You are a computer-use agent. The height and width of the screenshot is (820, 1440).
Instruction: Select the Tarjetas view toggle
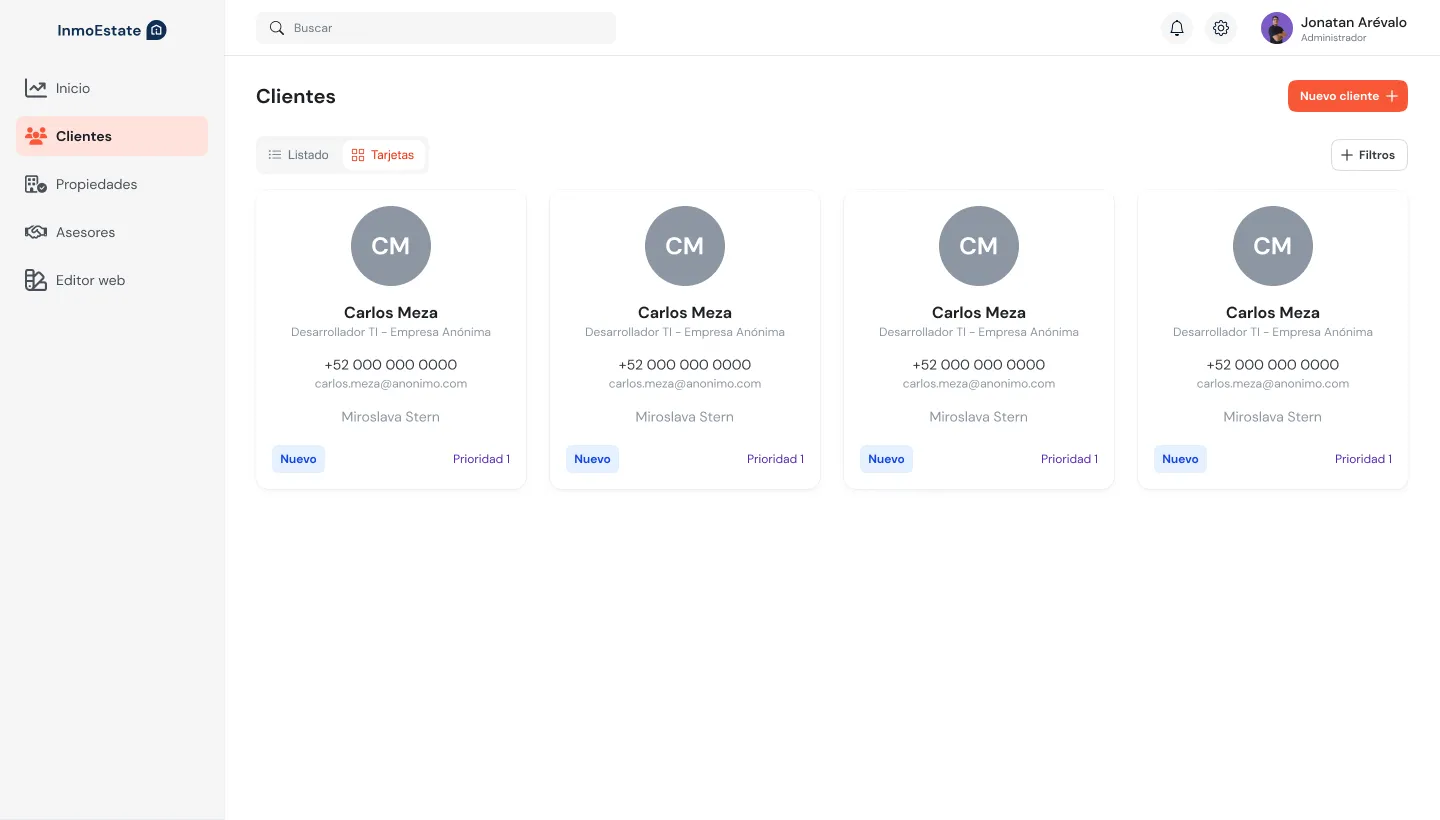pos(383,155)
